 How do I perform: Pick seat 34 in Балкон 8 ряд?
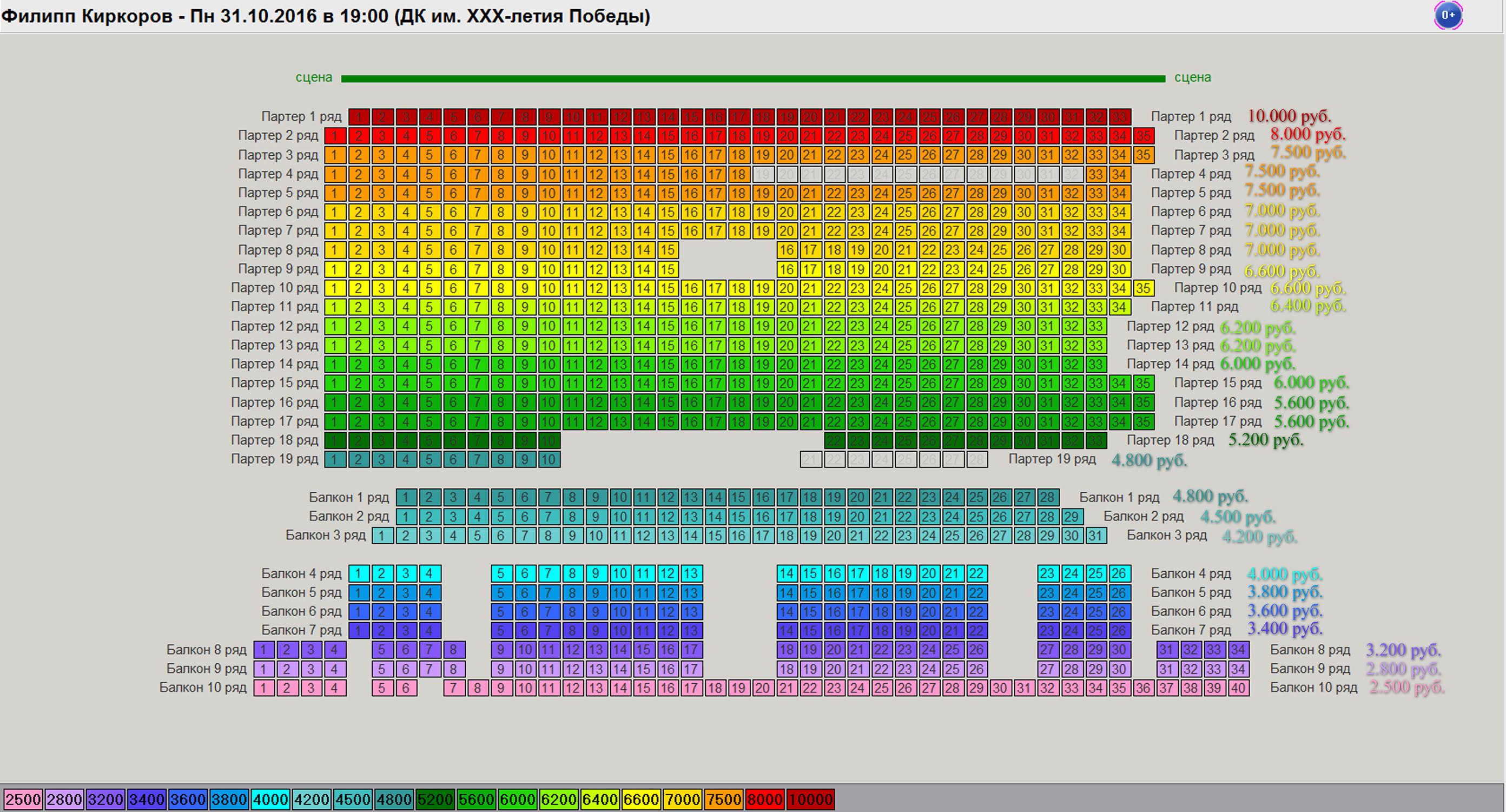1238,650
